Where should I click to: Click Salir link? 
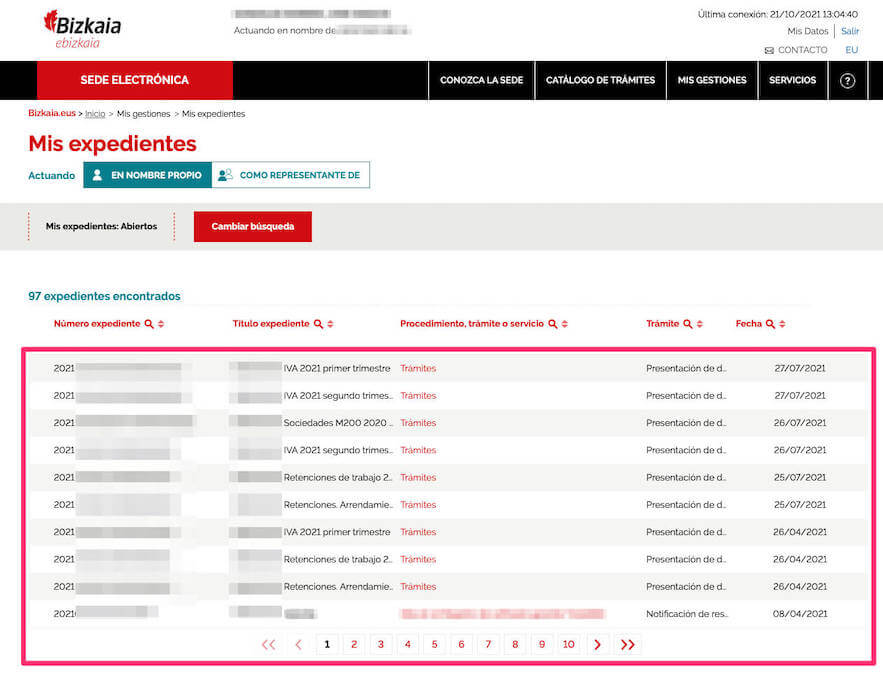coord(850,32)
